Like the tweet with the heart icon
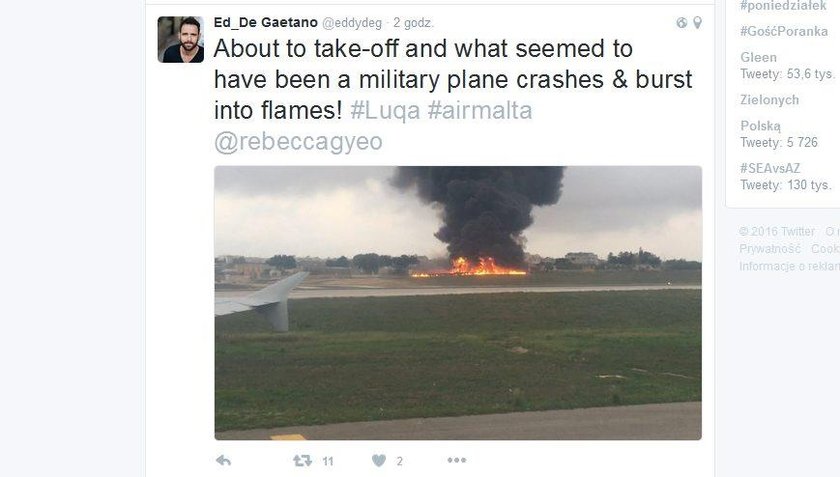Viewport: 840px width, 477px height. coord(379,460)
